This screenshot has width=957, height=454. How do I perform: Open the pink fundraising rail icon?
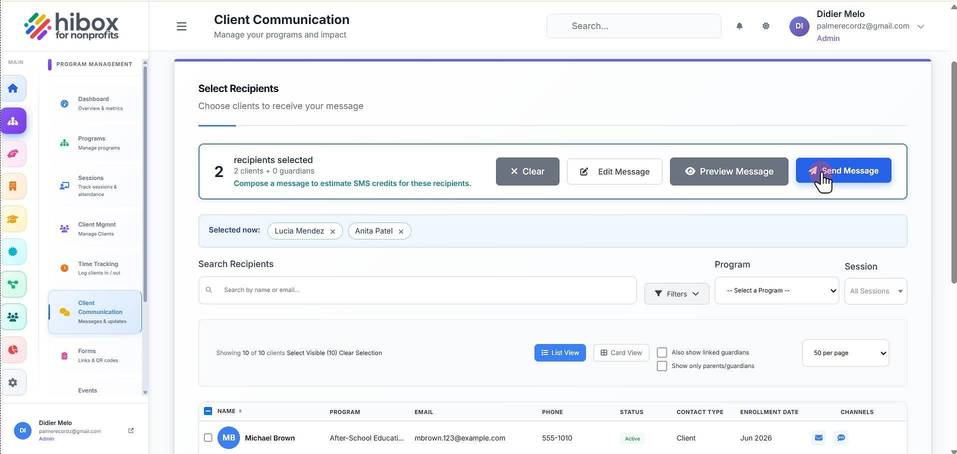pos(13,154)
